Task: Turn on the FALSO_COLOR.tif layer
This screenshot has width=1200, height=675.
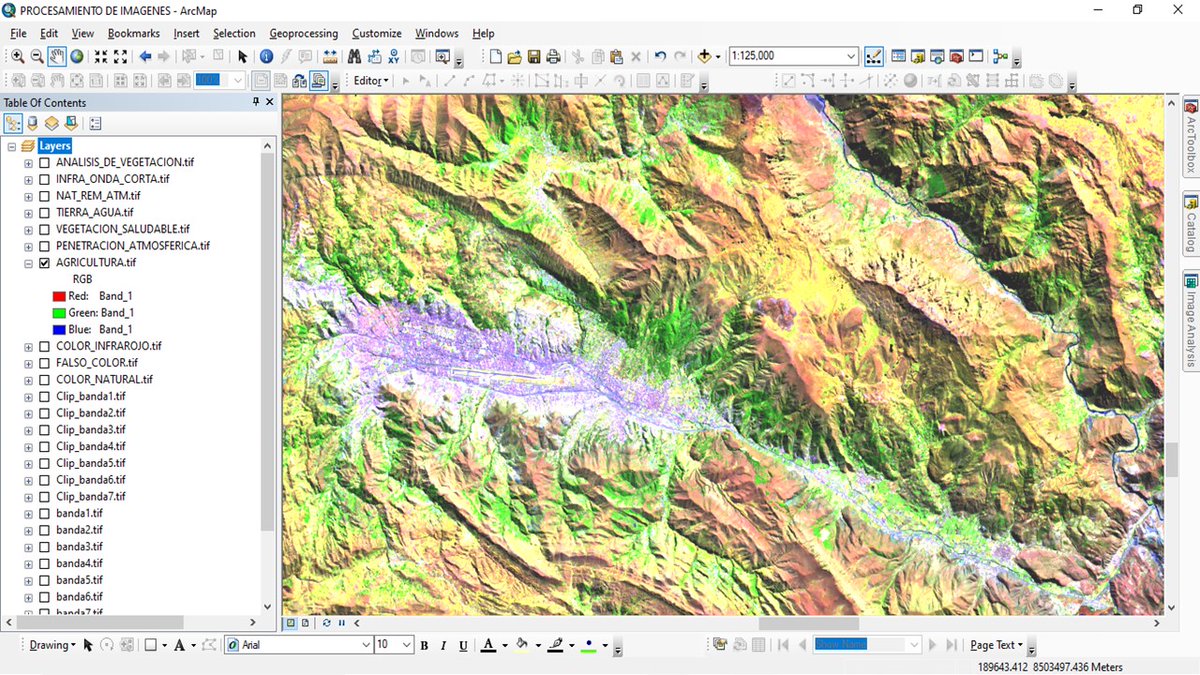Action: coord(44,363)
